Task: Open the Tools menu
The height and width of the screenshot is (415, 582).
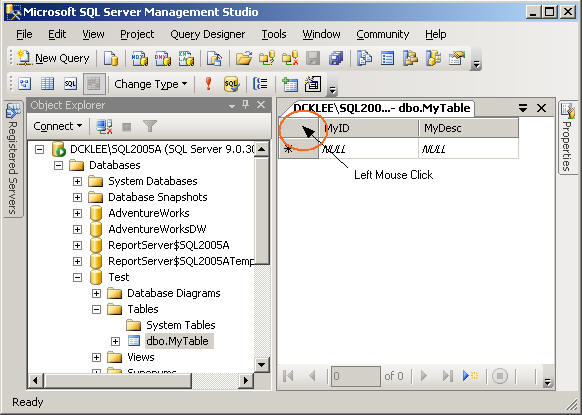Action: click(274, 35)
